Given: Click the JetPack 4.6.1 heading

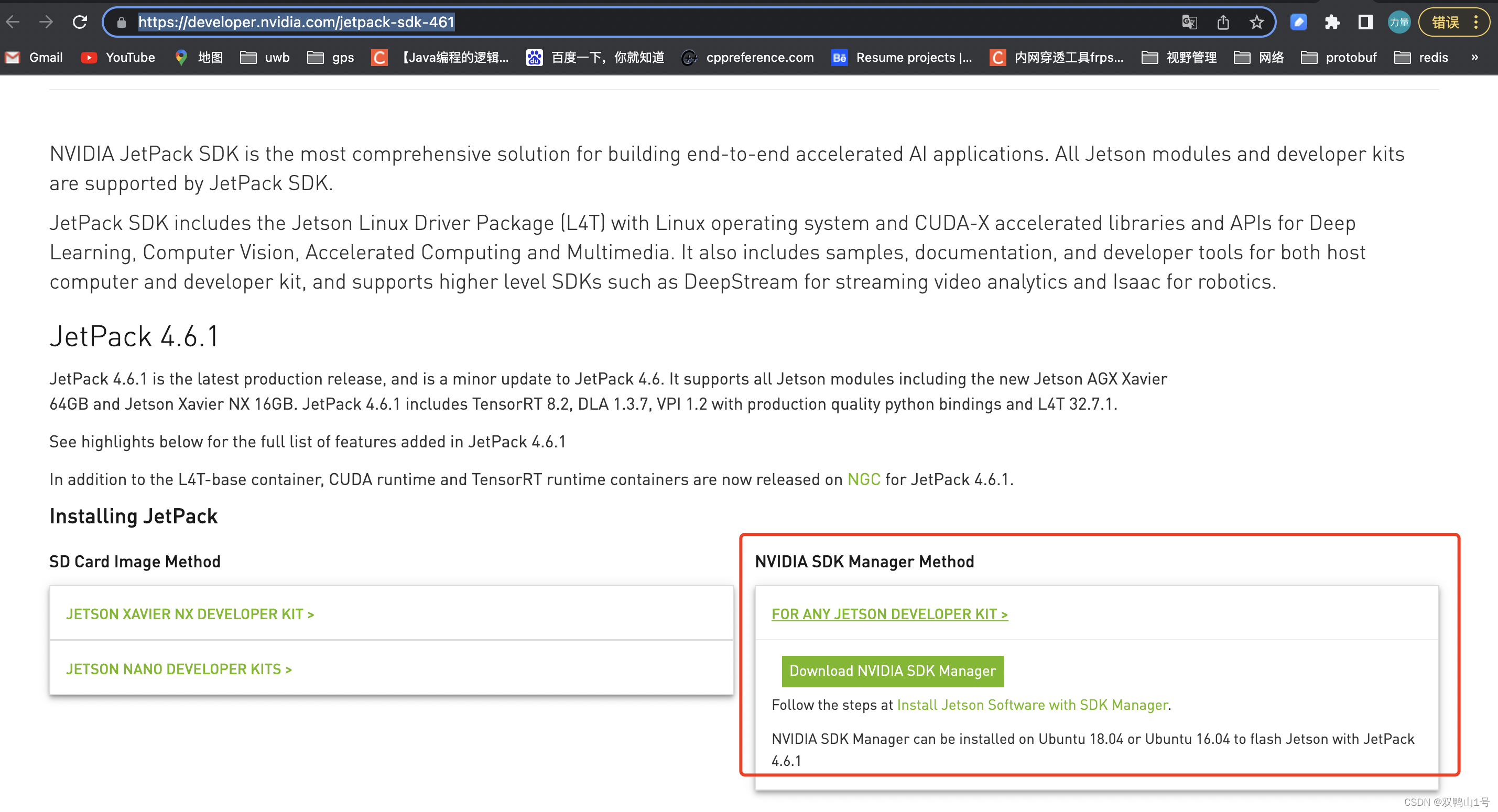Looking at the screenshot, I should pos(134,336).
